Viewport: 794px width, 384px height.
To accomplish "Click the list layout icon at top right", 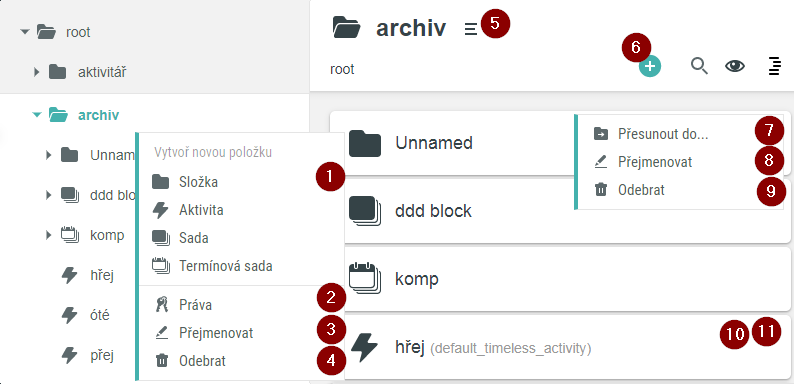I will pyautogui.click(x=774, y=66).
